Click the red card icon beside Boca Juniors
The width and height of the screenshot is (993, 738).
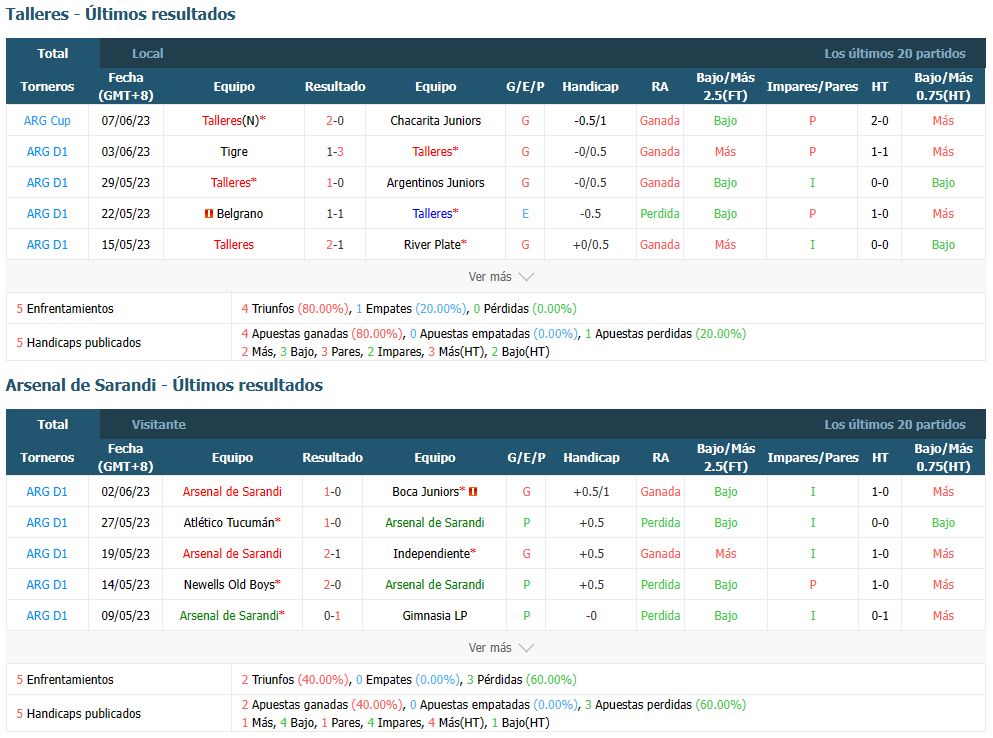472,492
